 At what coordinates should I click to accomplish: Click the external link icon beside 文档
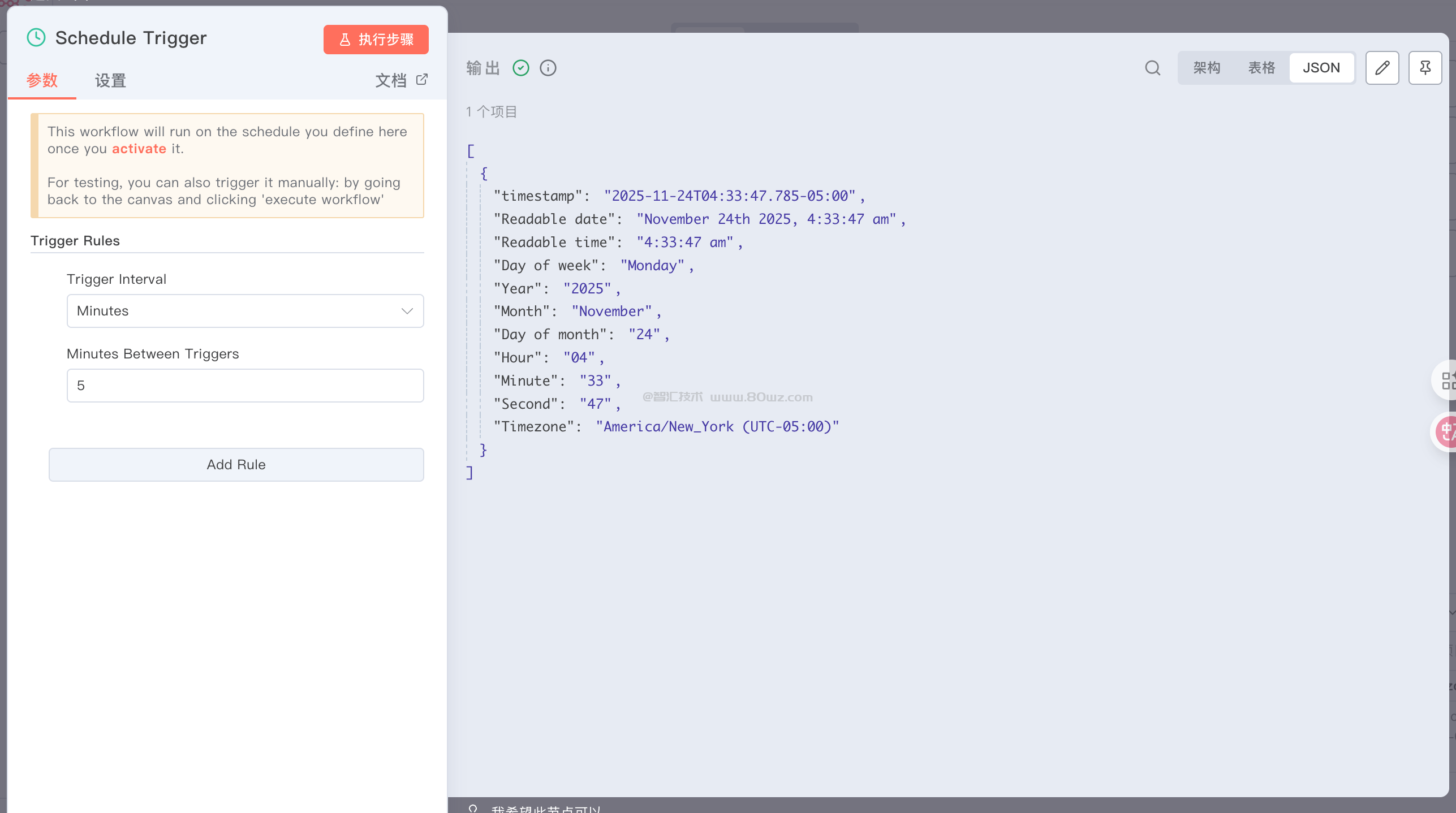point(422,80)
